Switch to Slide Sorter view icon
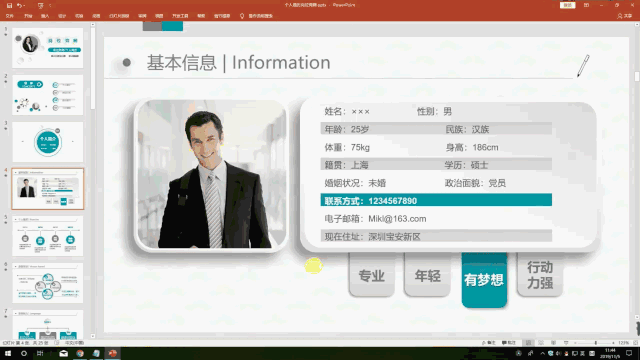Image resolution: width=640 pixels, height=360 pixels. tap(541, 343)
